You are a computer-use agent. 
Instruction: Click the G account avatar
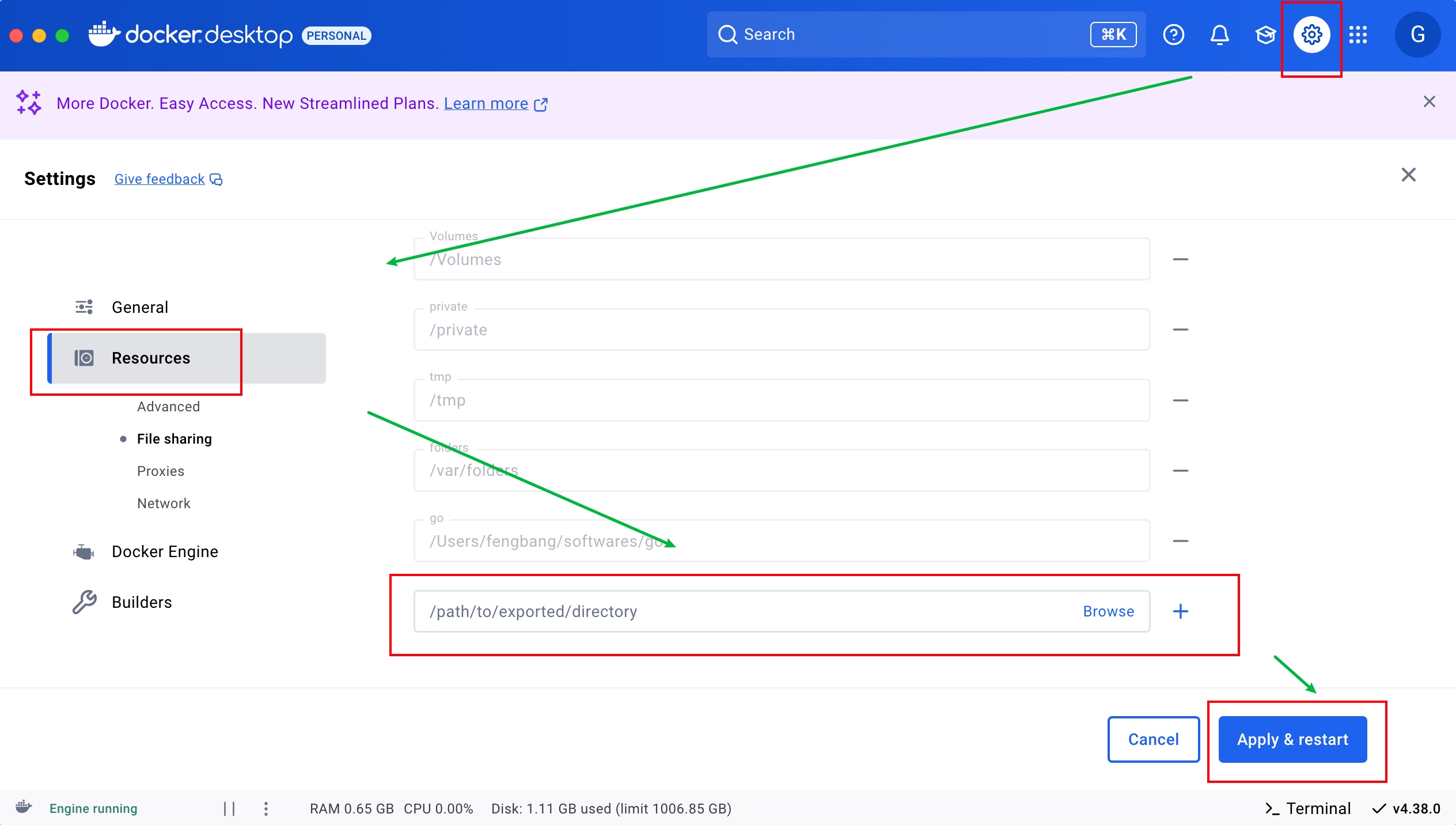click(1417, 35)
